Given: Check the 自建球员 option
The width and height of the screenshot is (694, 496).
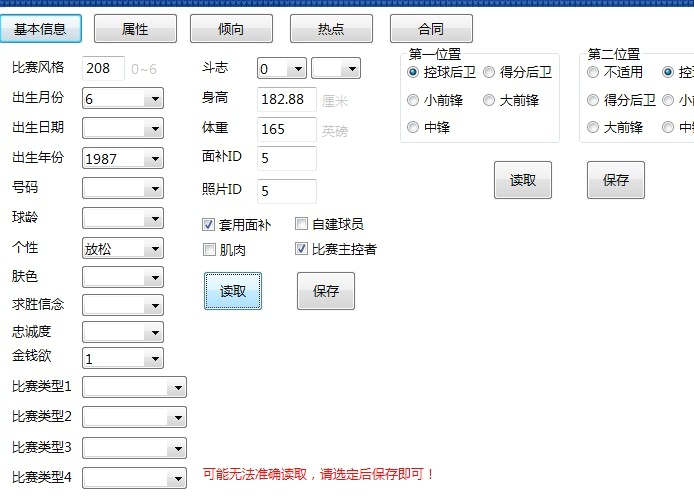Looking at the screenshot, I should (x=302, y=225).
